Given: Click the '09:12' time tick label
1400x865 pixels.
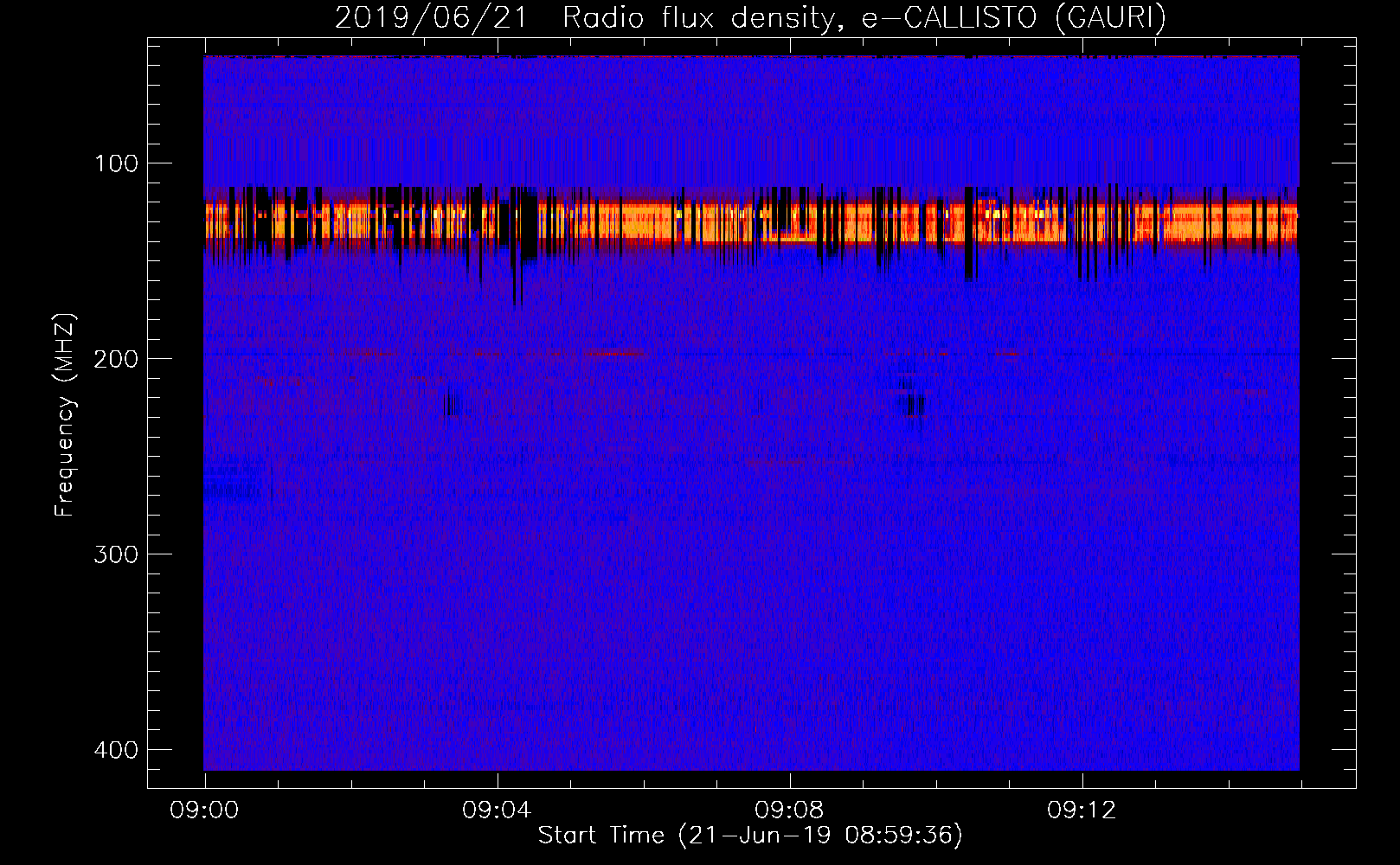Looking at the screenshot, I should [x=1082, y=811].
